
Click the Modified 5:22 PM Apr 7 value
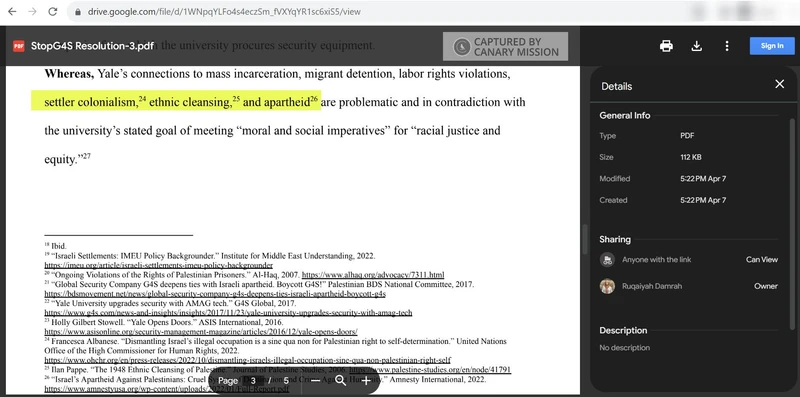pos(703,179)
